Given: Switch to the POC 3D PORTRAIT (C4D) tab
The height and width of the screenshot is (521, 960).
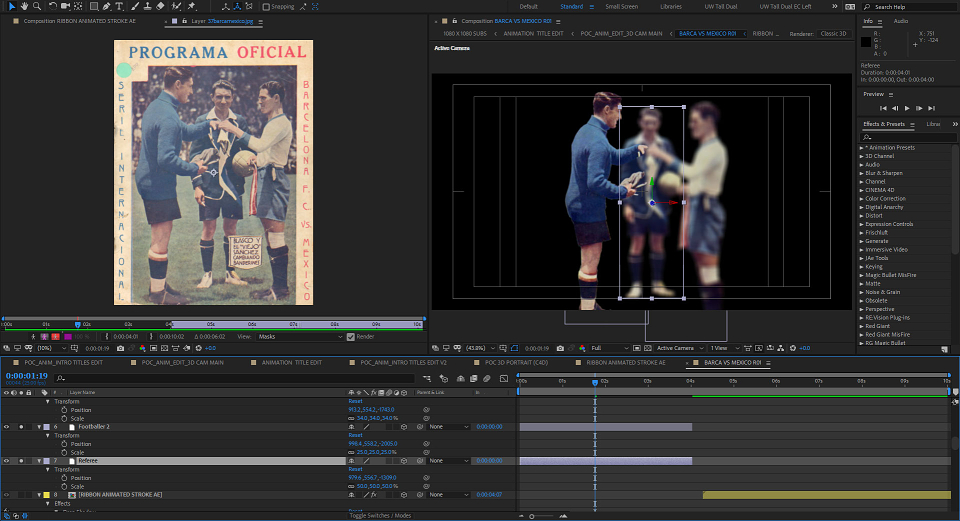Looking at the screenshot, I should 516,362.
